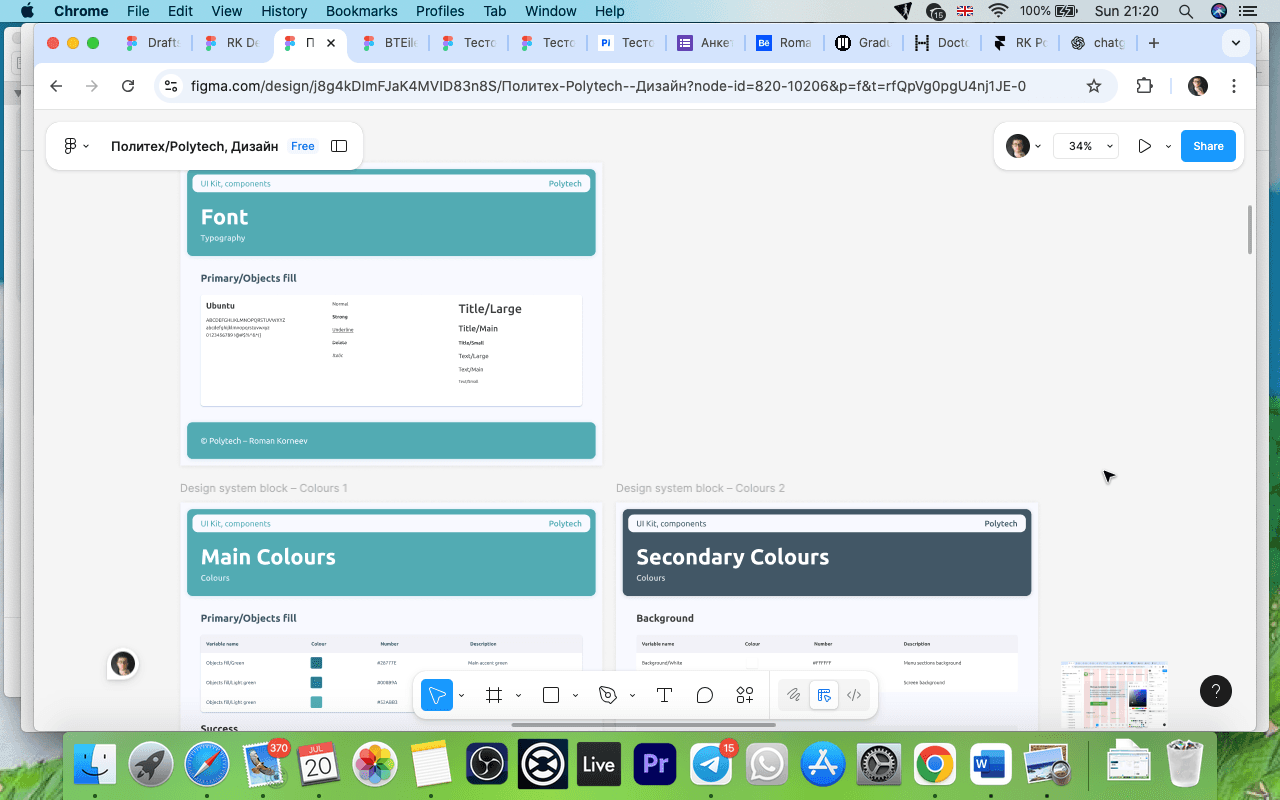Open shape tools dropdown chevron
The image size is (1280, 800).
click(575, 695)
